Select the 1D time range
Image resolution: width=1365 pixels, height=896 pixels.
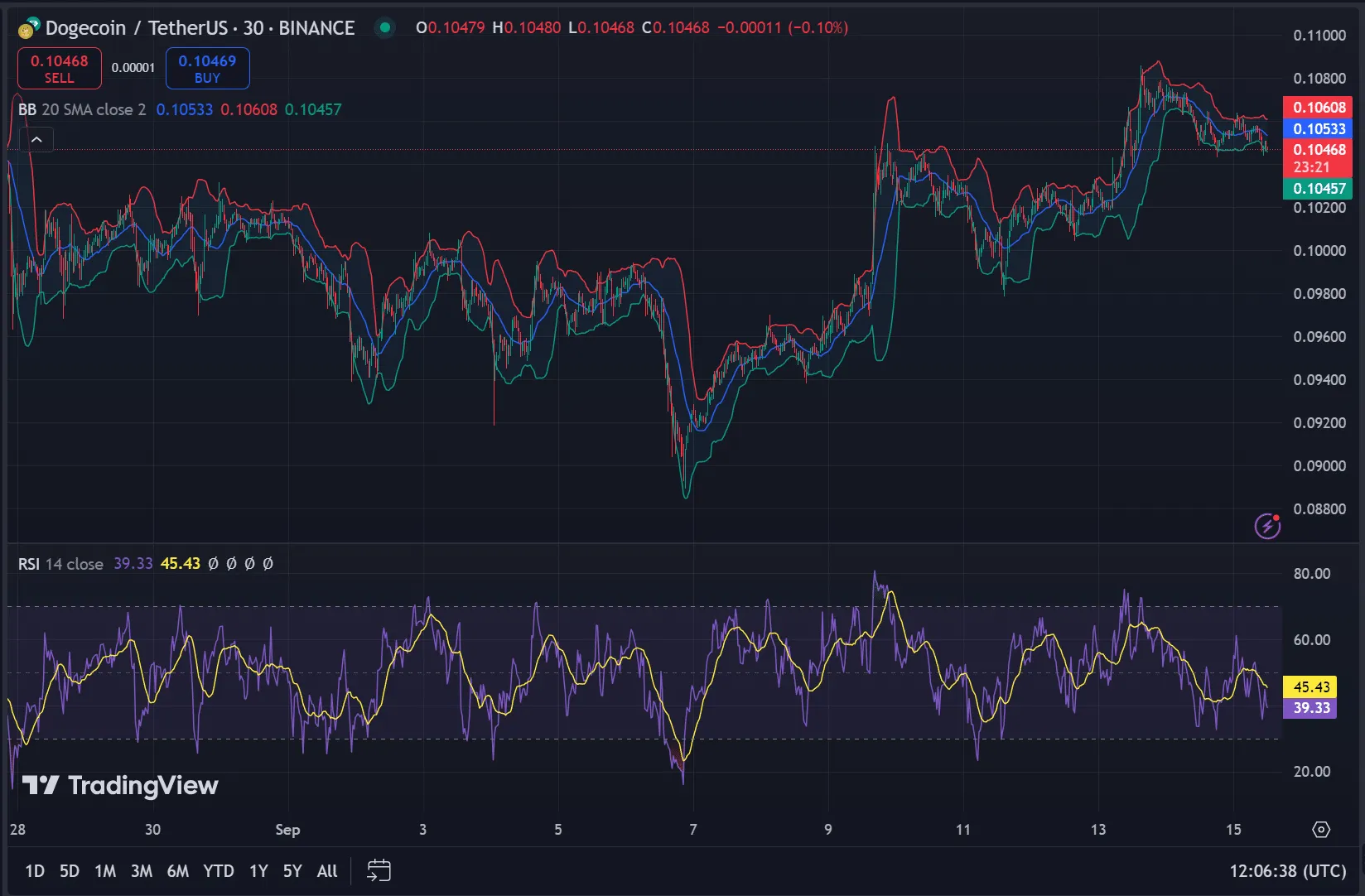[35, 871]
